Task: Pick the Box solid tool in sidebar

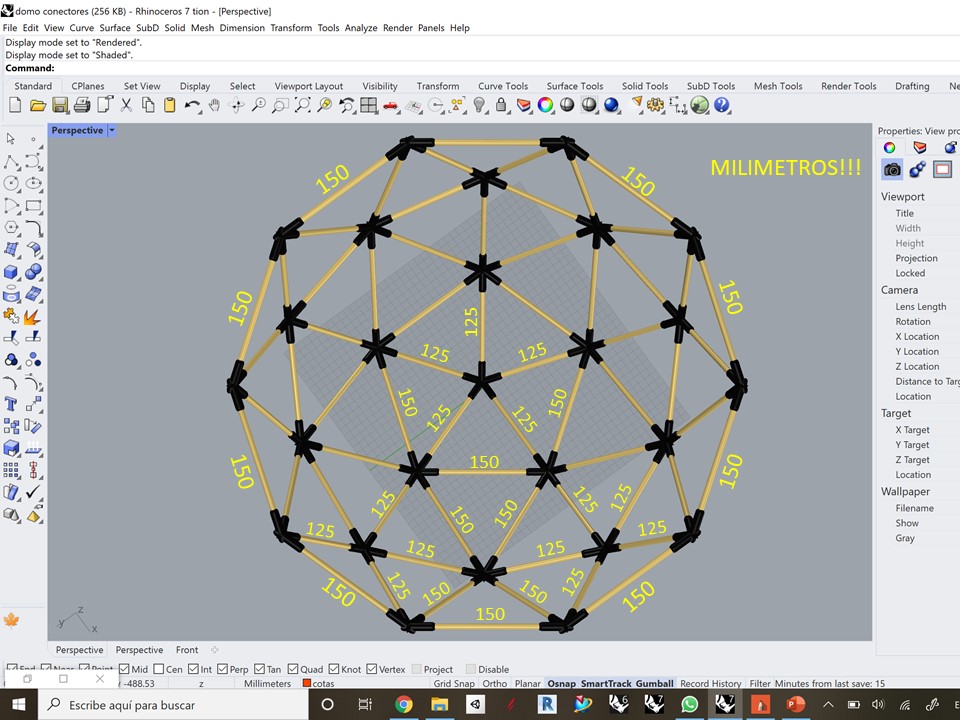Action: pos(11,271)
